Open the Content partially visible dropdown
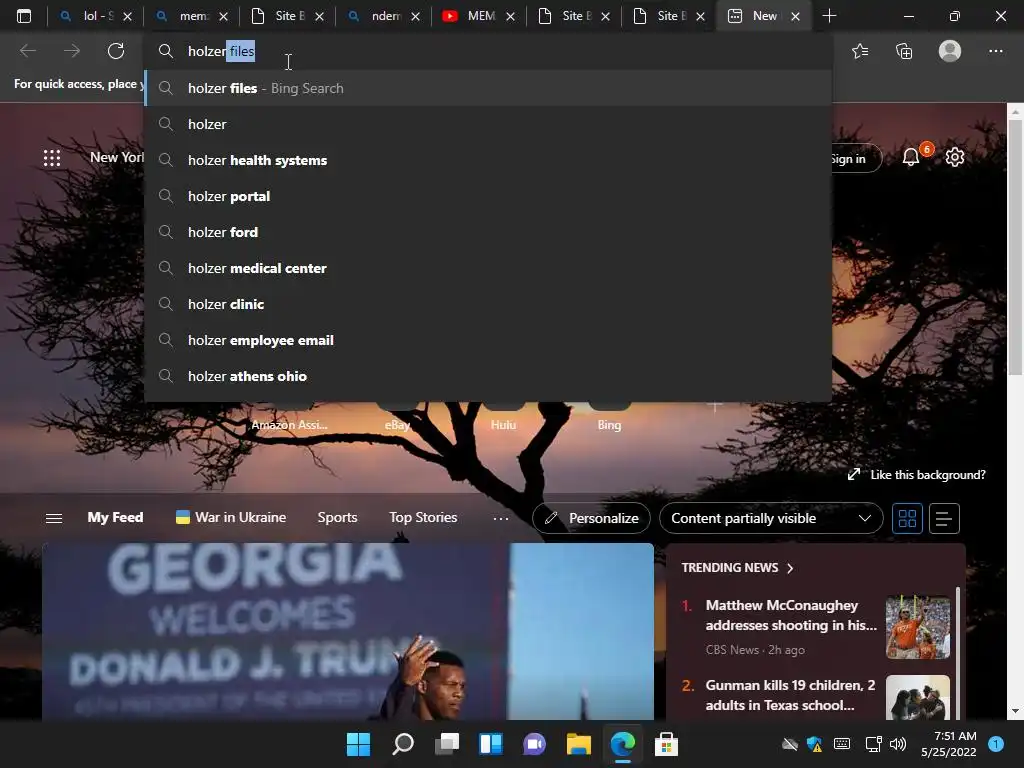 click(x=771, y=519)
